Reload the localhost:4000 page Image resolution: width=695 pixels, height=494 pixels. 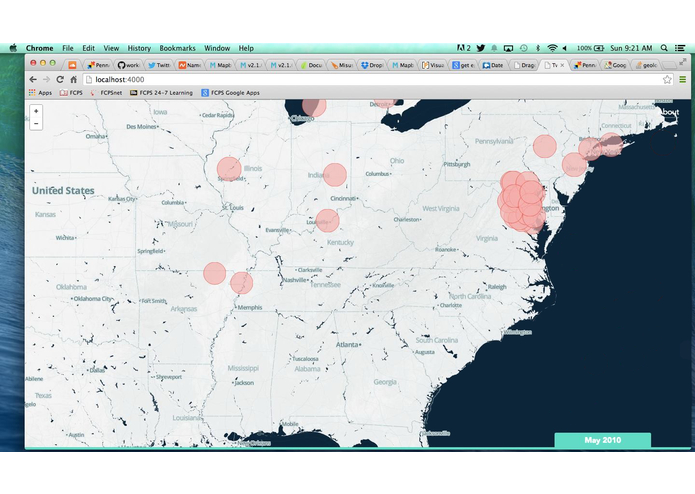(60, 79)
